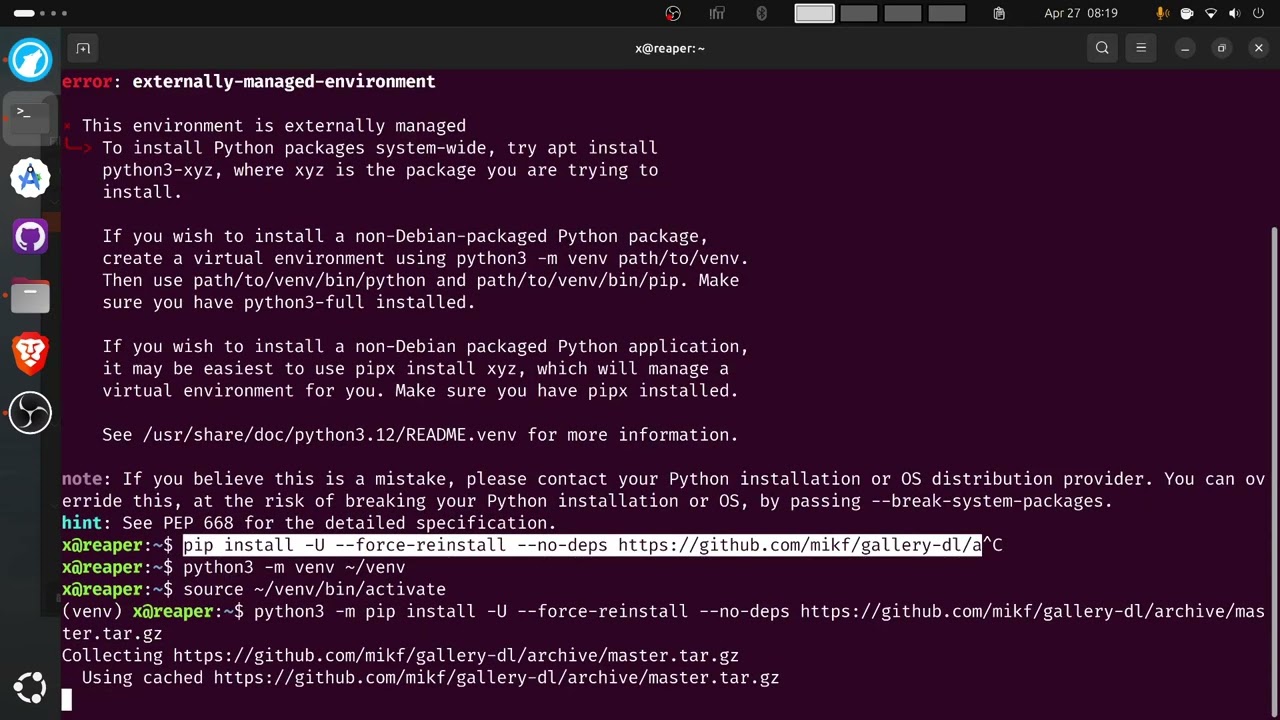Launch the compass-and-pencil app in the dock
The image size is (1280, 720).
click(x=30, y=178)
